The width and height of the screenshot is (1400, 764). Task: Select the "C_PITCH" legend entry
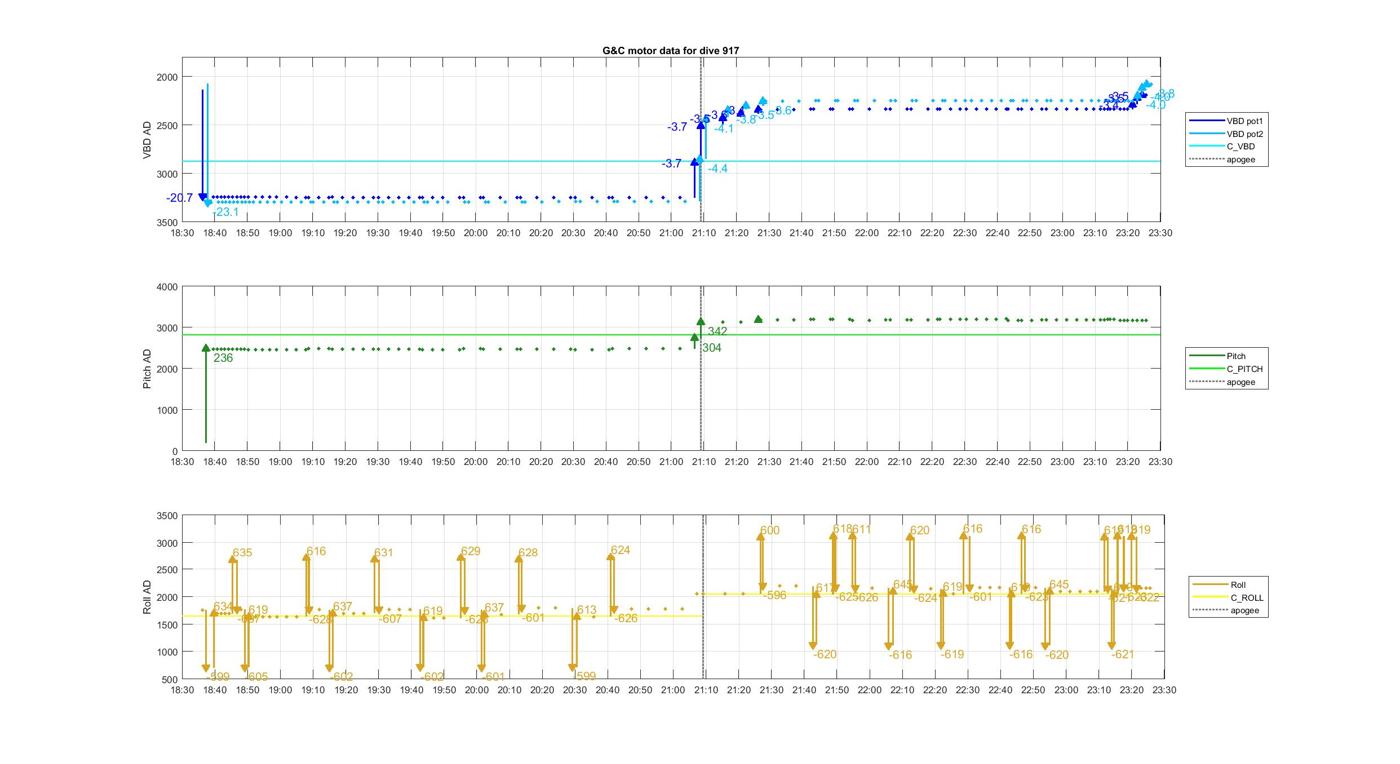(x=1226, y=369)
